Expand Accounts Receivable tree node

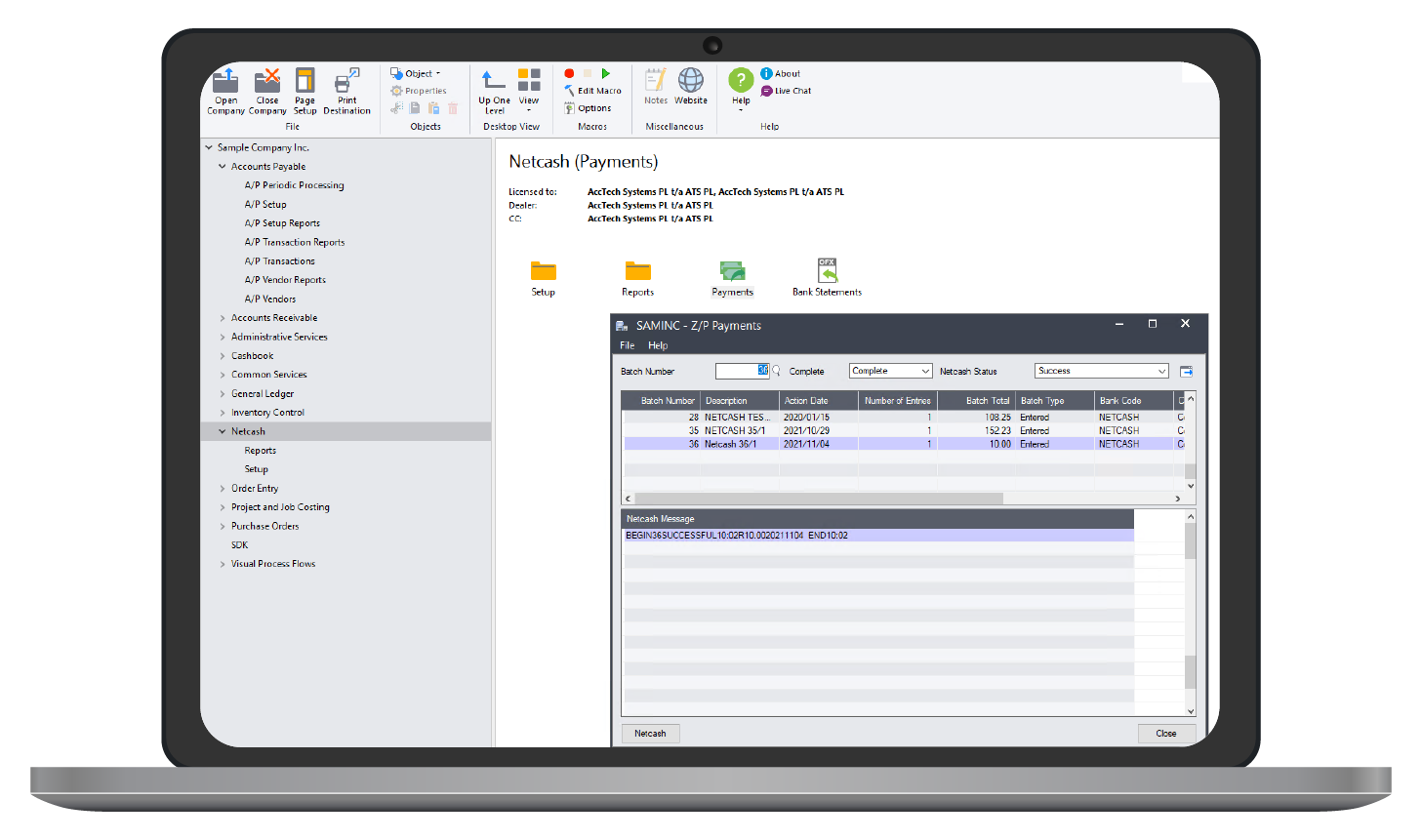click(x=223, y=318)
